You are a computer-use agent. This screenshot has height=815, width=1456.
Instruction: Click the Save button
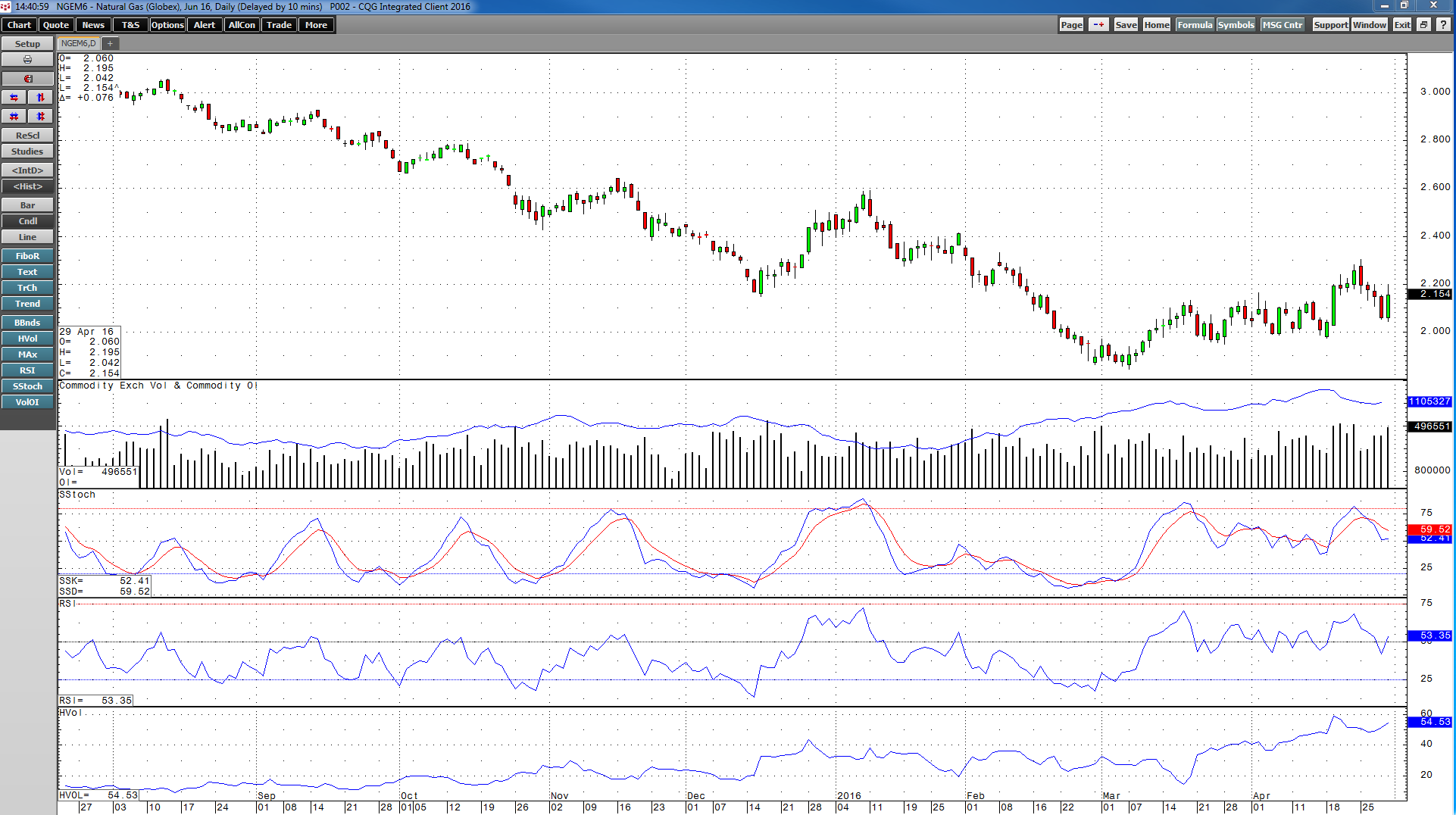pyautogui.click(x=1125, y=24)
